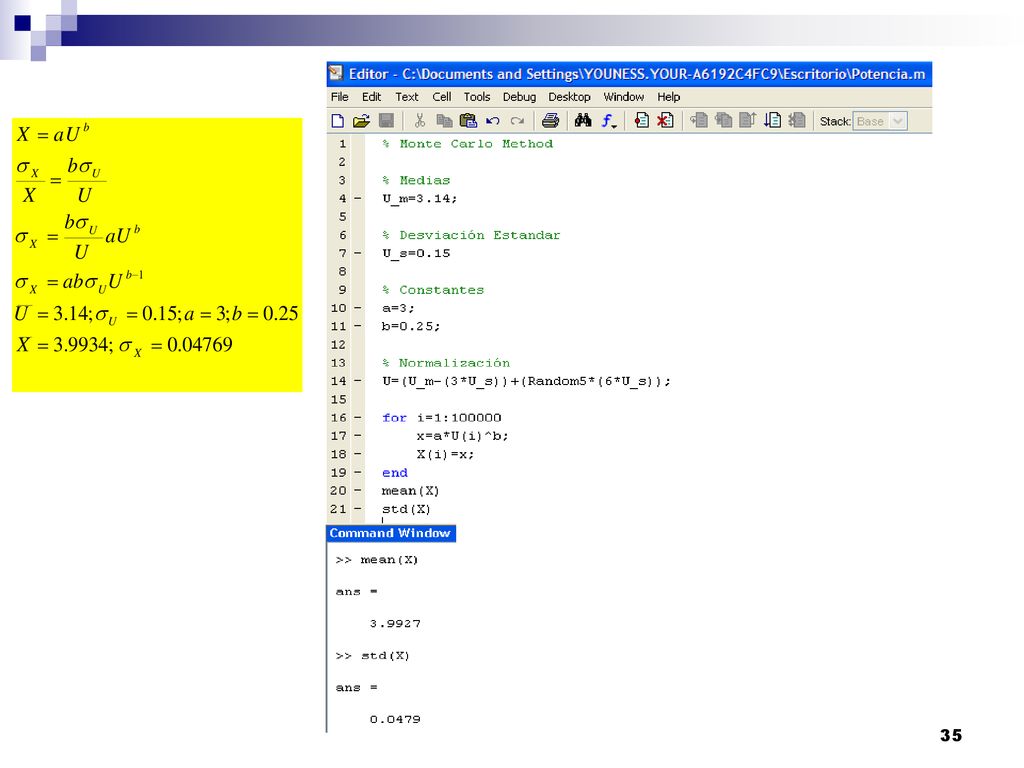Click 'mean(X)' on editor line 20
The width and height of the screenshot is (1024, 768).
click(411, 491)
